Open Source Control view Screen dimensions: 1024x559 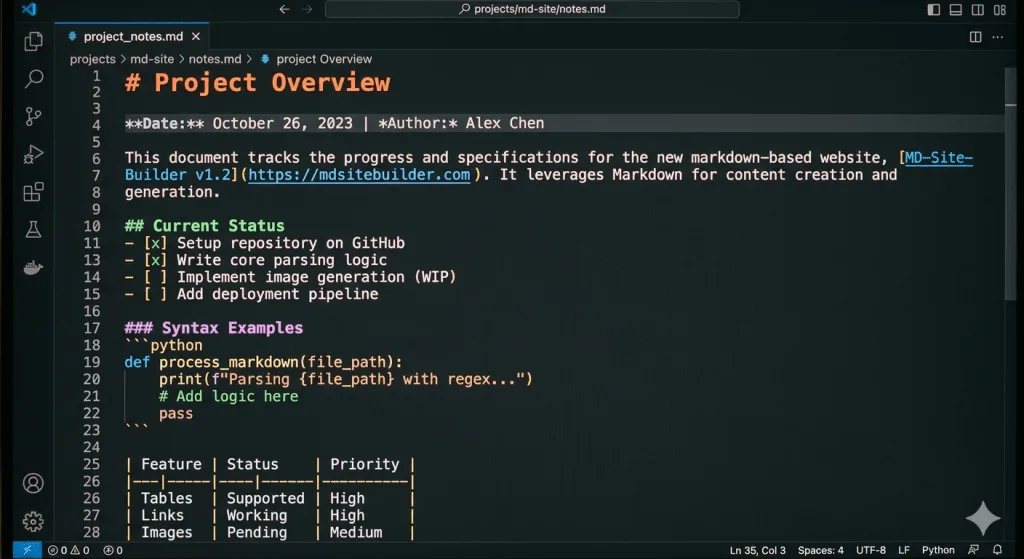tap(33, 116)
